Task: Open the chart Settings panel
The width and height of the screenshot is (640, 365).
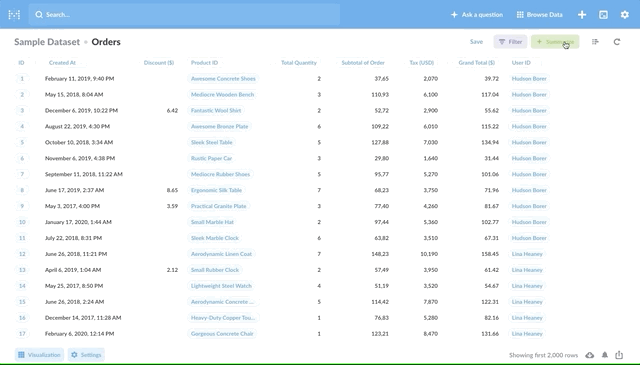Action: pos(86,355)
